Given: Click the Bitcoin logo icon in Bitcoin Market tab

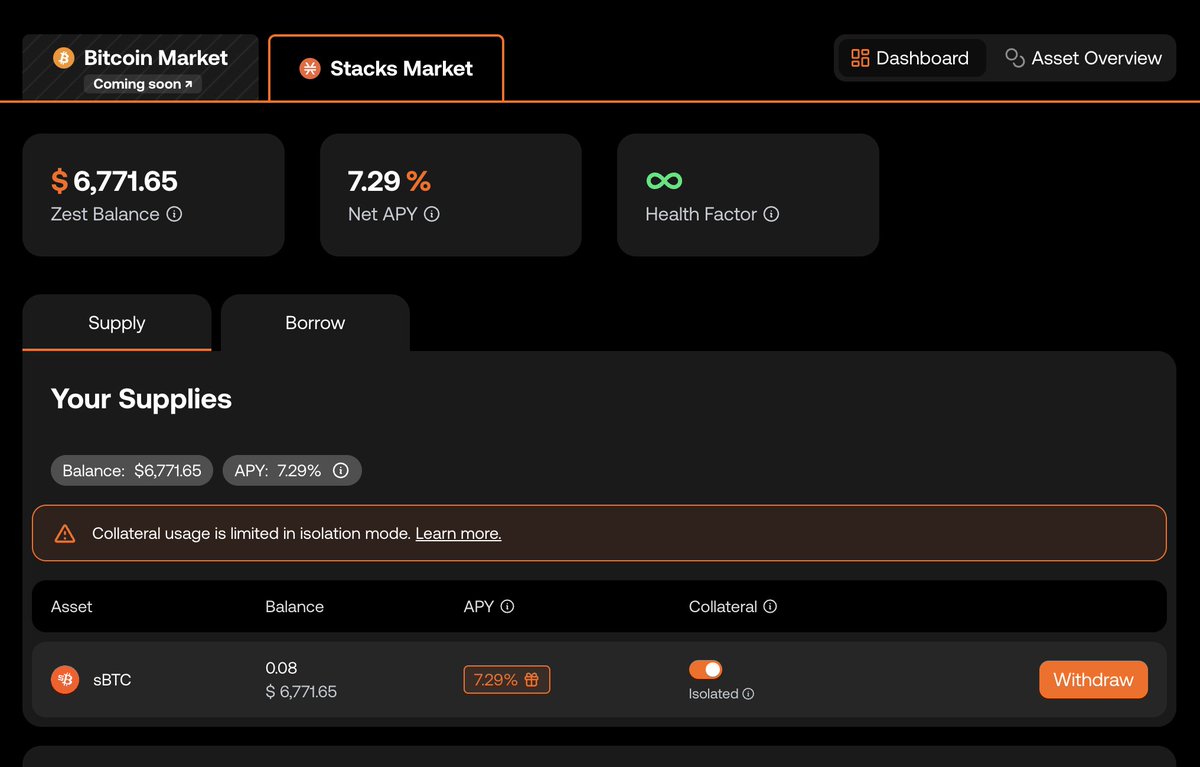Looking at the screenshot, I should click(64, 58).
